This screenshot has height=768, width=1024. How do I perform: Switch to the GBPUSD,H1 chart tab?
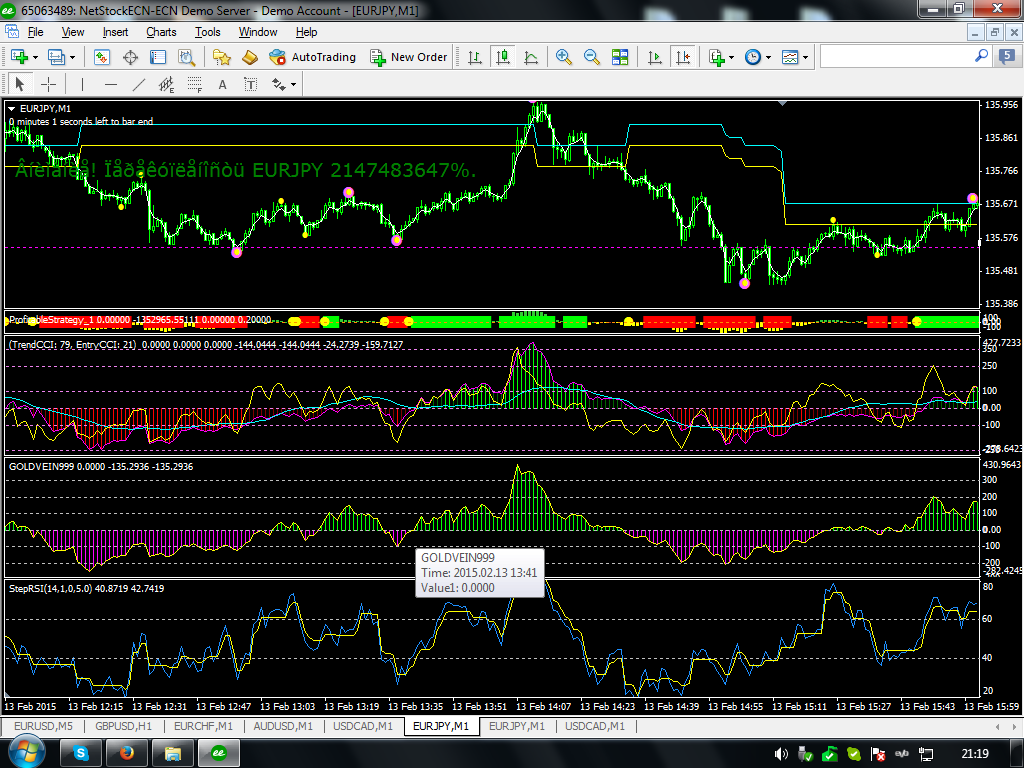[x=125, y=726]
